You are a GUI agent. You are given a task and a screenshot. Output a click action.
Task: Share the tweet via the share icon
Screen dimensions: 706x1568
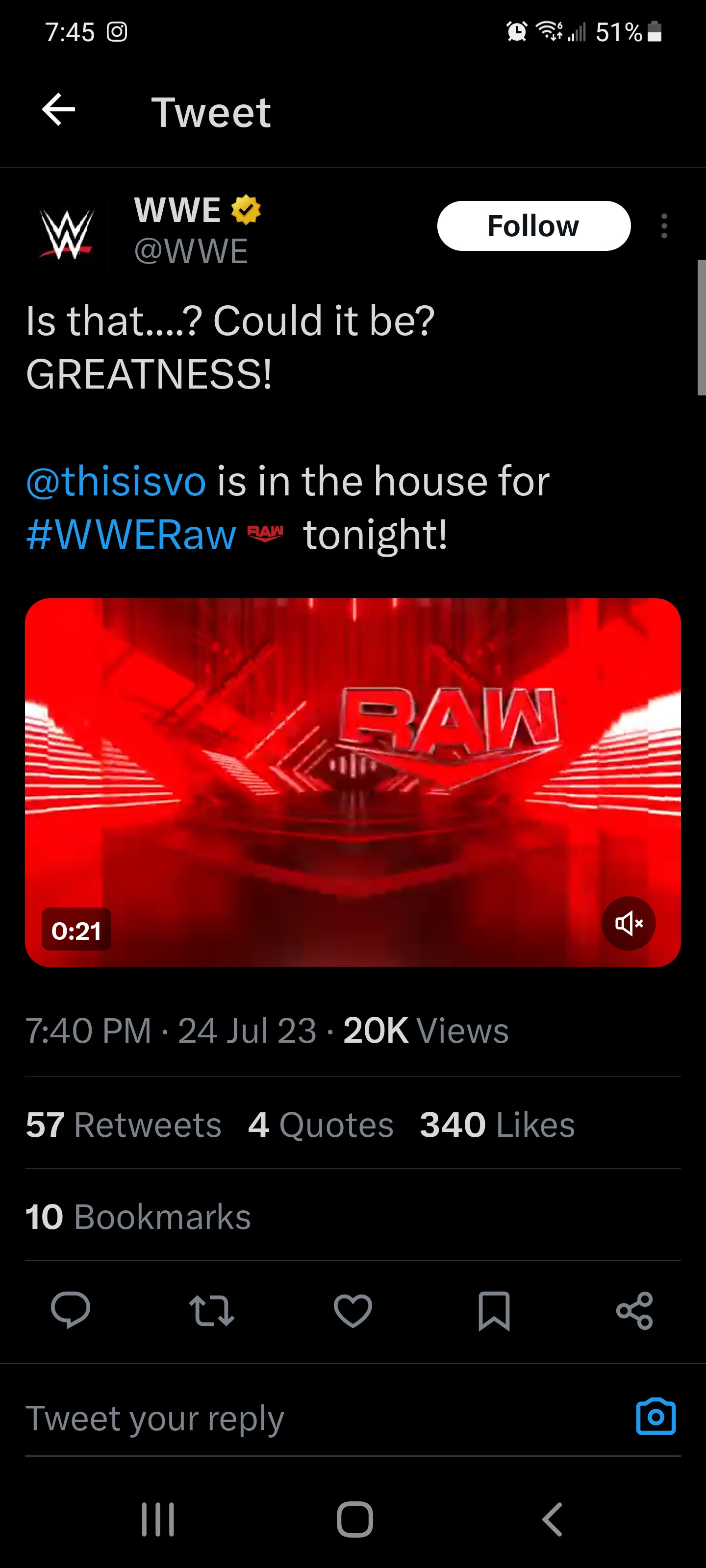[635, 1310]
